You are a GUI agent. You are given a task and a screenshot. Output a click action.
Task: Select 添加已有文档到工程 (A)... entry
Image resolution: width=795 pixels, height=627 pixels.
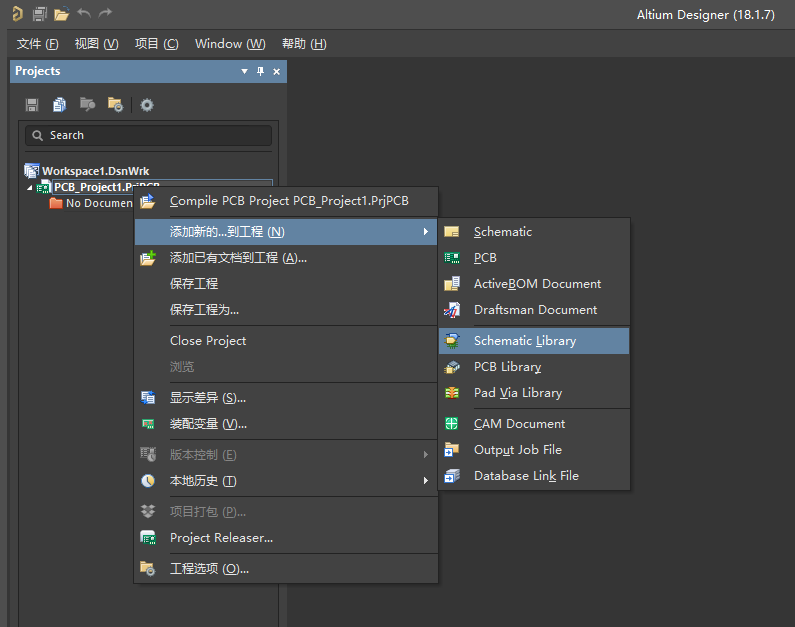pos(286,258)
